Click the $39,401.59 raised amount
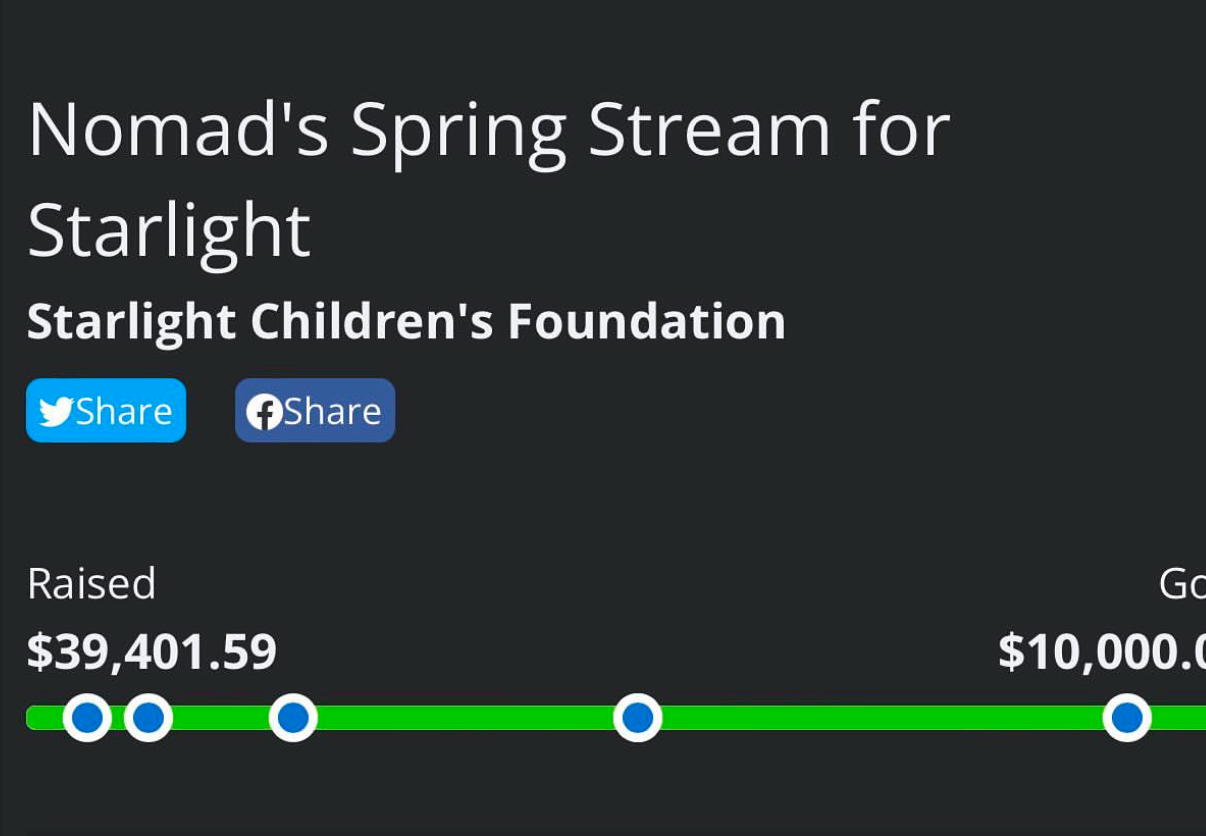This screenshot has height=836, width=1206. click(152, 652)
